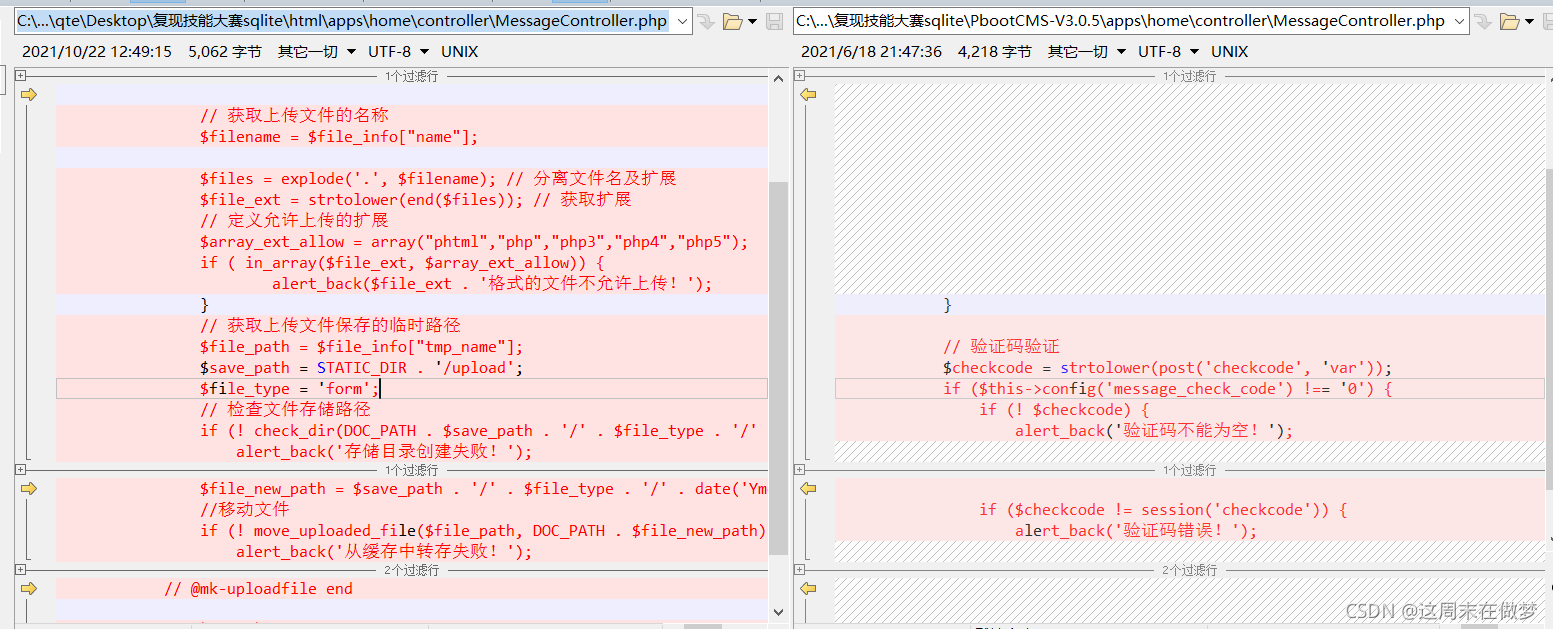The image size is (1553, 629).
Task: Click right pane greyed curved arrow icon
Action: pos(1484,21)
